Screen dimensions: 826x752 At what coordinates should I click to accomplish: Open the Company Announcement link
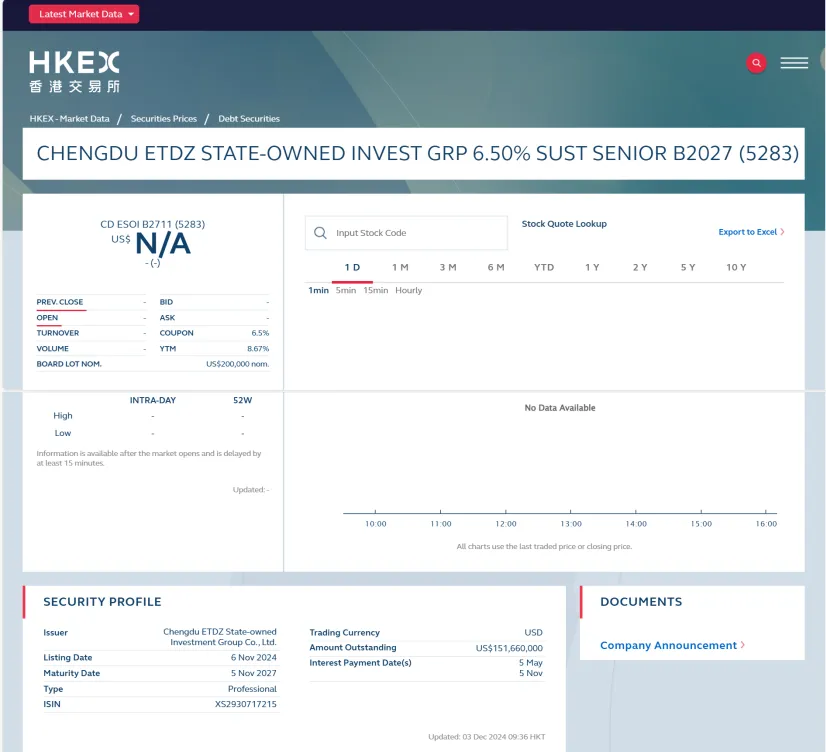pos(668,645)
